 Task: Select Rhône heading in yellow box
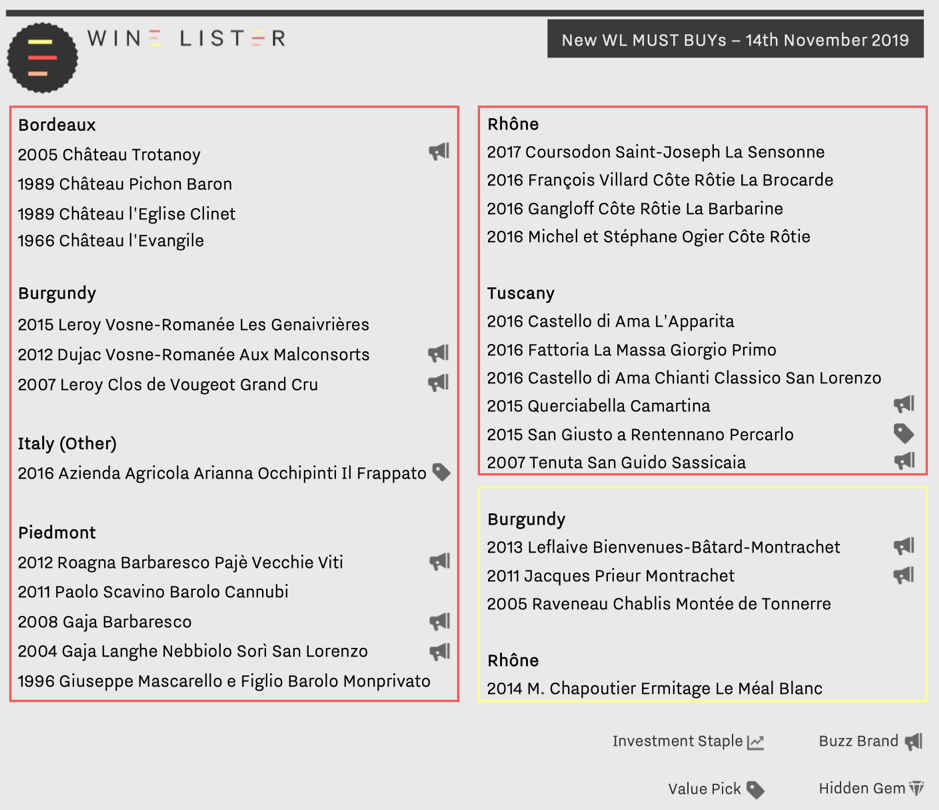pyautogui.click(x=513, y=660)
